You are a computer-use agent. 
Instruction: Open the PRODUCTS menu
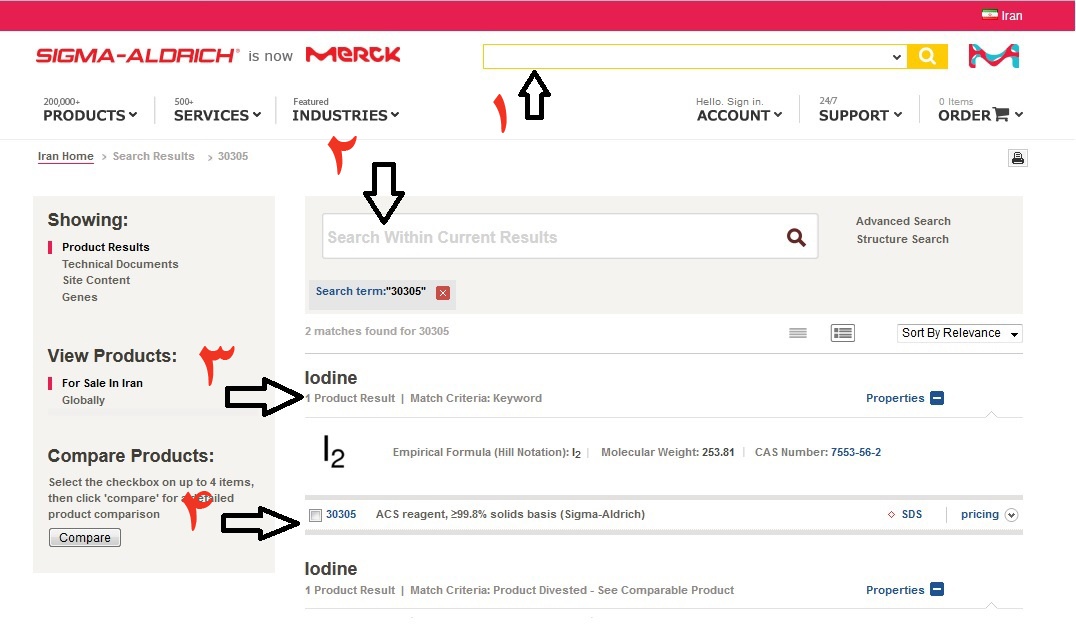pos(90,115)
